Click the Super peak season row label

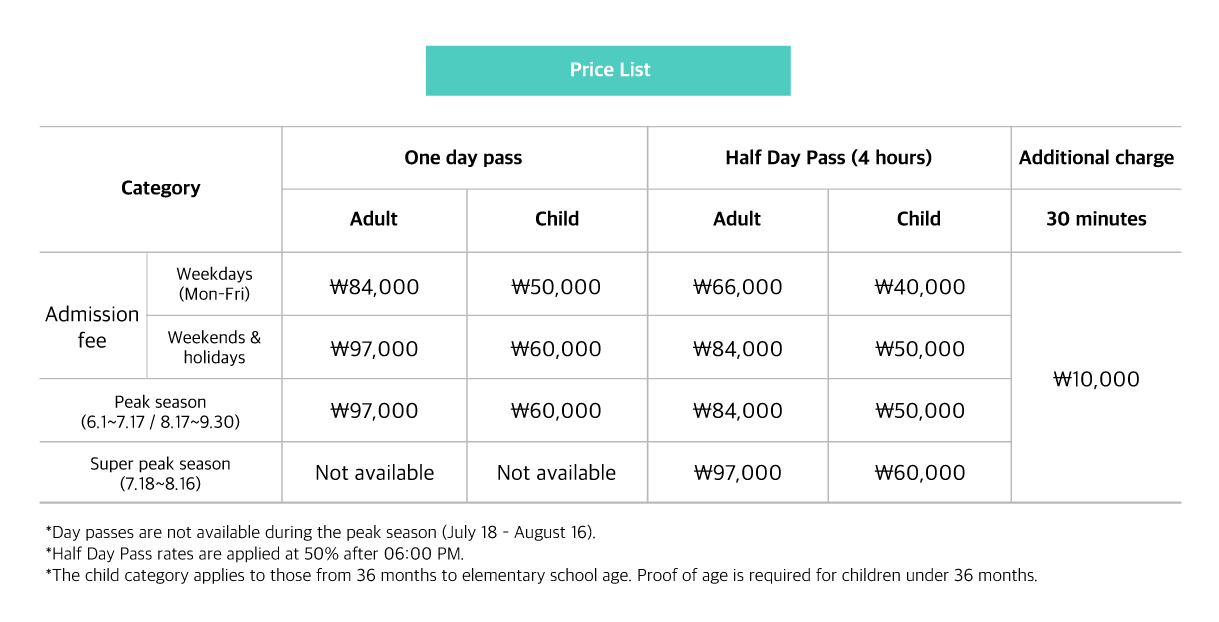point(161,473)
